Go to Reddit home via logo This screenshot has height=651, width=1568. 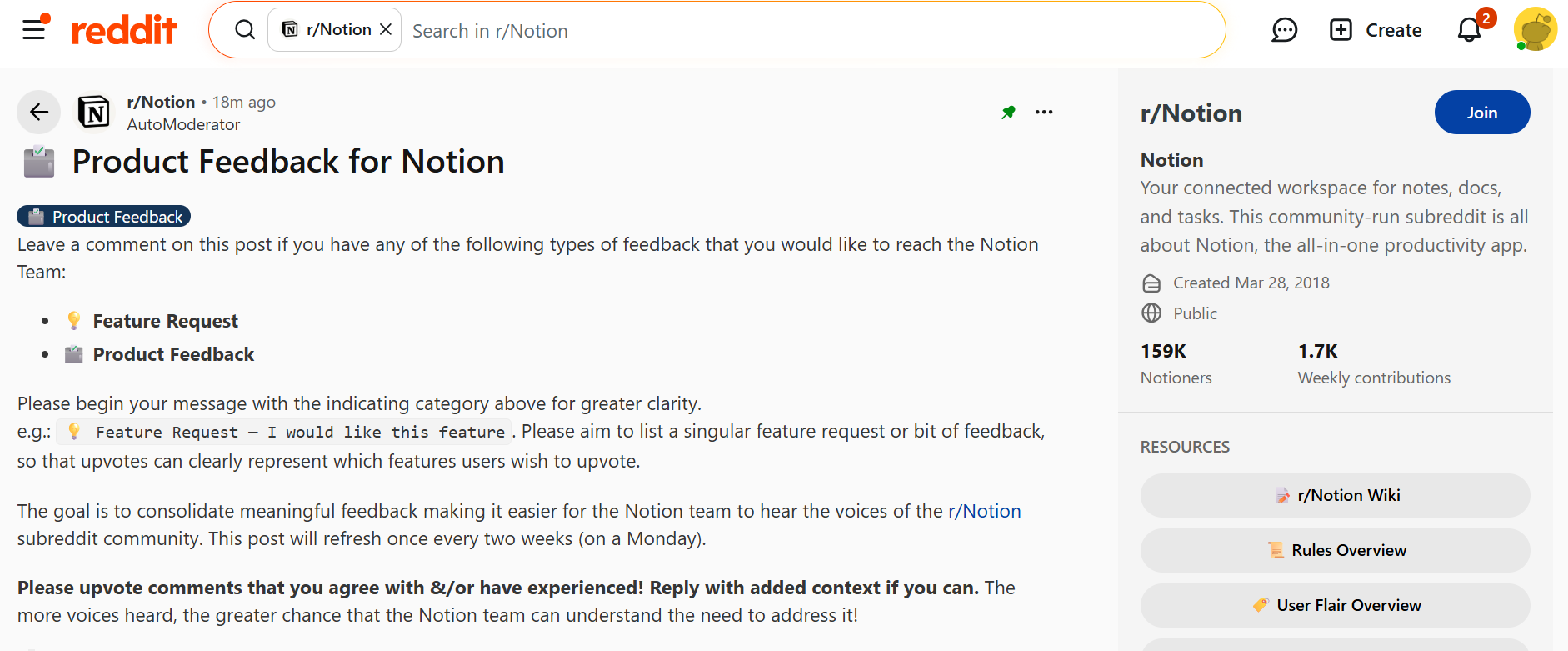pos(124,30)
